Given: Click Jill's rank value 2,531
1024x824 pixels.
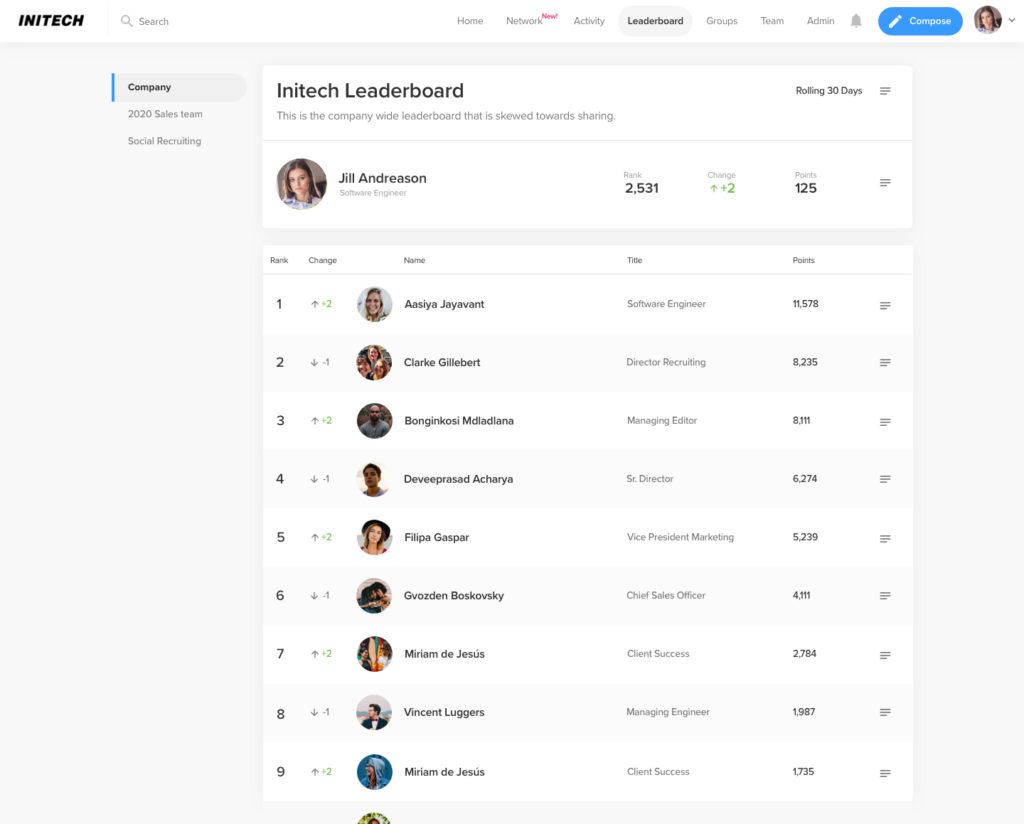Looking at the screenshot, I should [641, 188].
